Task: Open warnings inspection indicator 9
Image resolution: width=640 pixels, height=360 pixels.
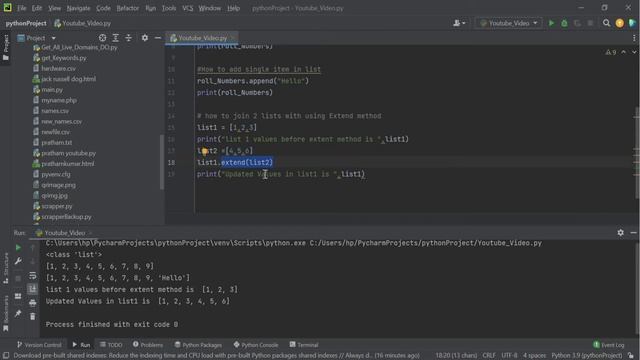Action: pos(611,52)
